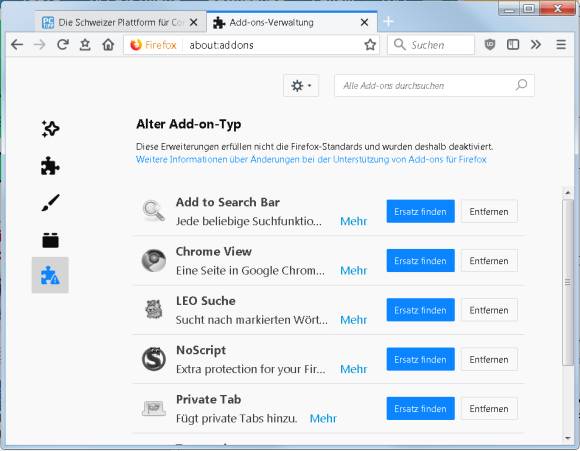This screenshot has width=580, height=451.
Task: Open the hamburger application menu
Action: [561, 45]
